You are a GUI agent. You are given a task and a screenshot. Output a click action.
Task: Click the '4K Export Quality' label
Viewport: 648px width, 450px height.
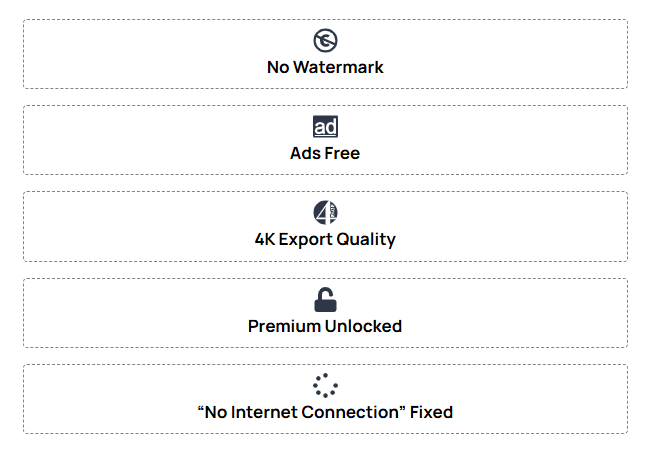click(325, 240)
